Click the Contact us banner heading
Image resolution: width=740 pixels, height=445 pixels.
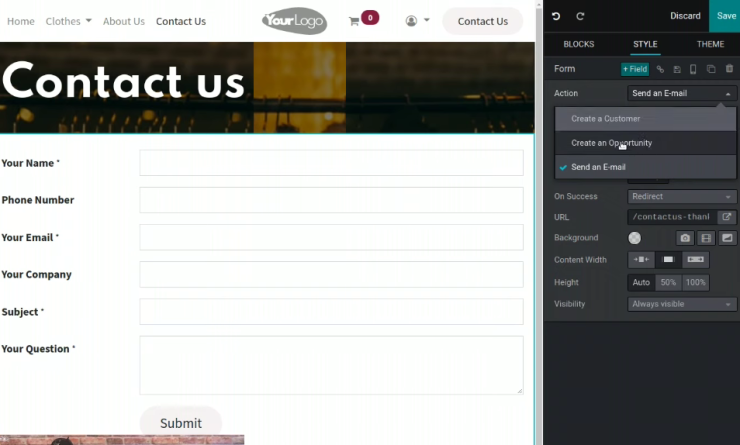[124, 81]
